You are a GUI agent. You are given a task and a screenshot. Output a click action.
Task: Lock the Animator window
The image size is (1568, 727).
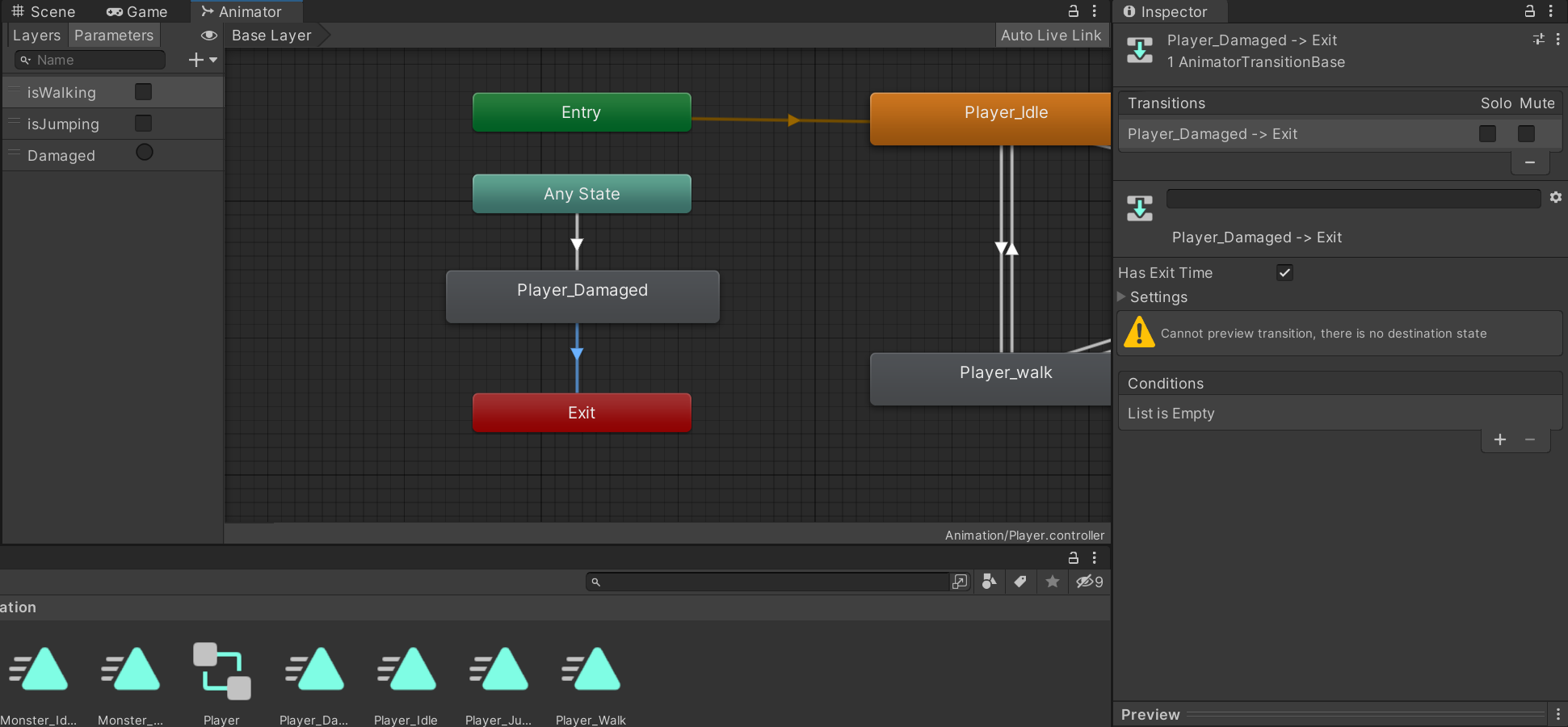click(x=1074, y=11)
